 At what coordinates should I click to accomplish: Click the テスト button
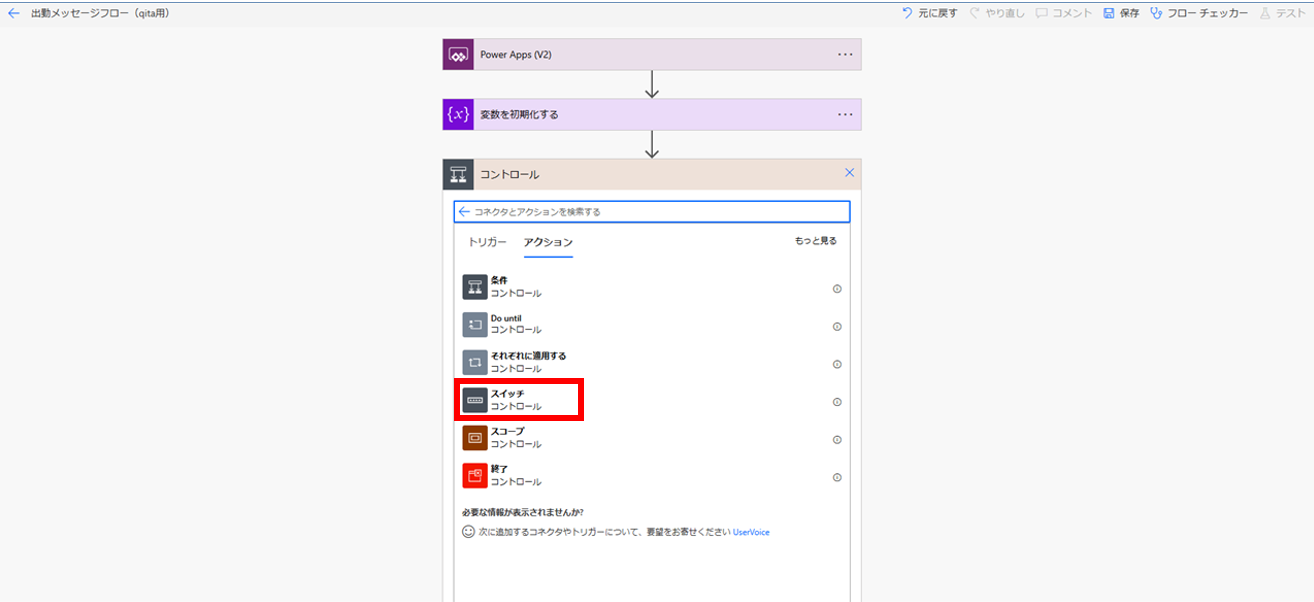[x=1282, y=13]
